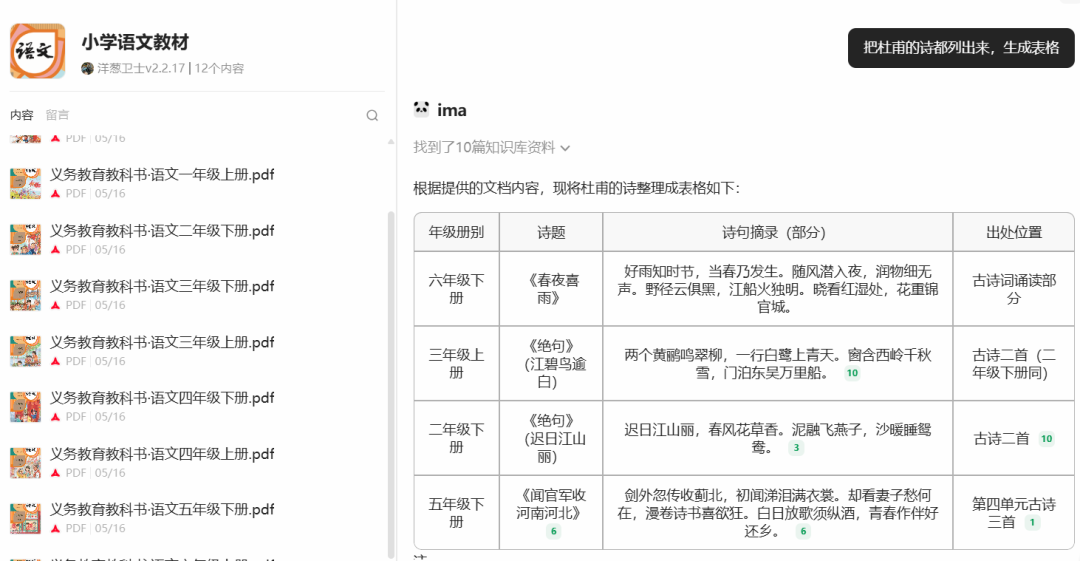Click PDF icon under 语文三年级下册.pdf
The width and height of the screenshot is (1080, 561).
click(x=56, y=305)
